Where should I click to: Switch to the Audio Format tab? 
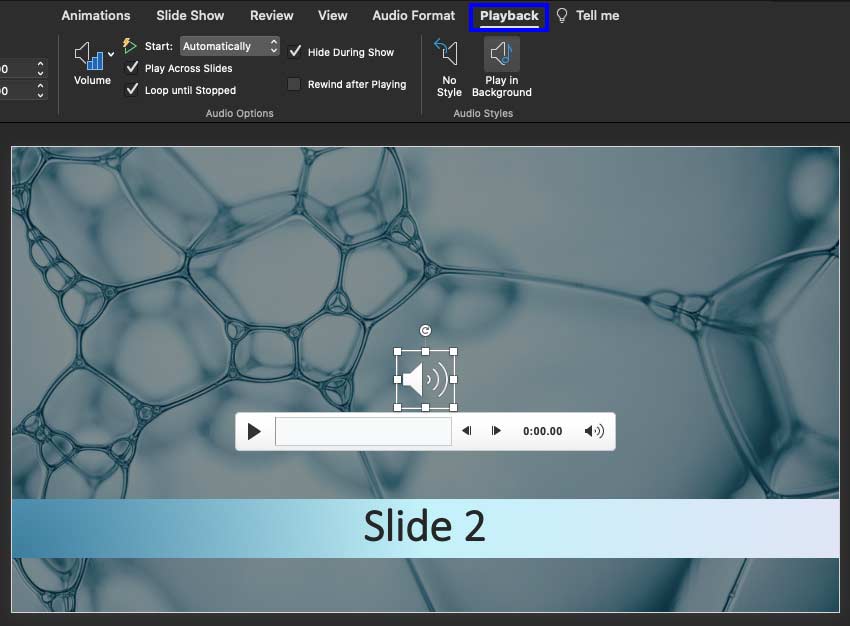413,15
